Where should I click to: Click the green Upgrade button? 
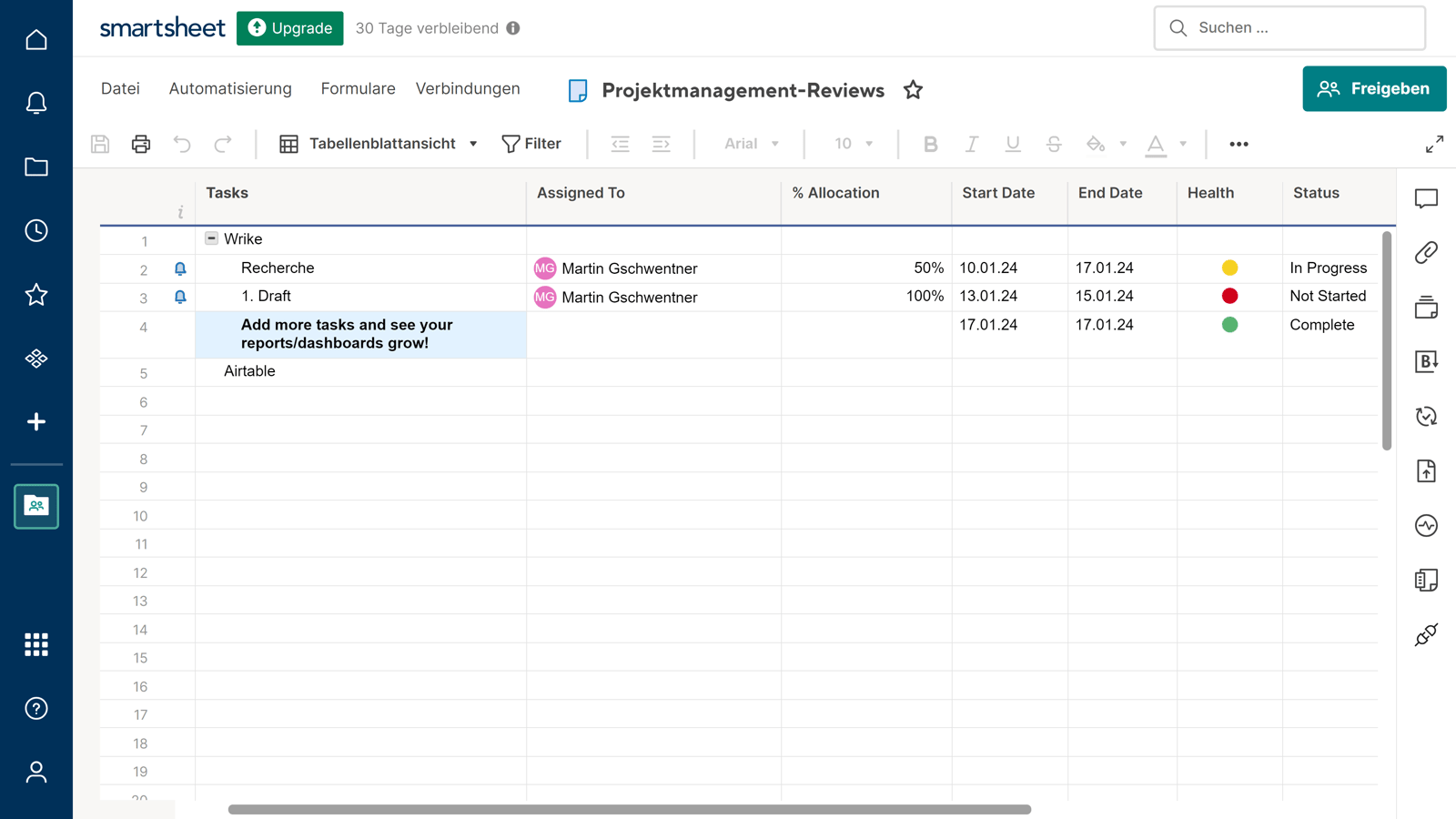(x=289, y=28)
